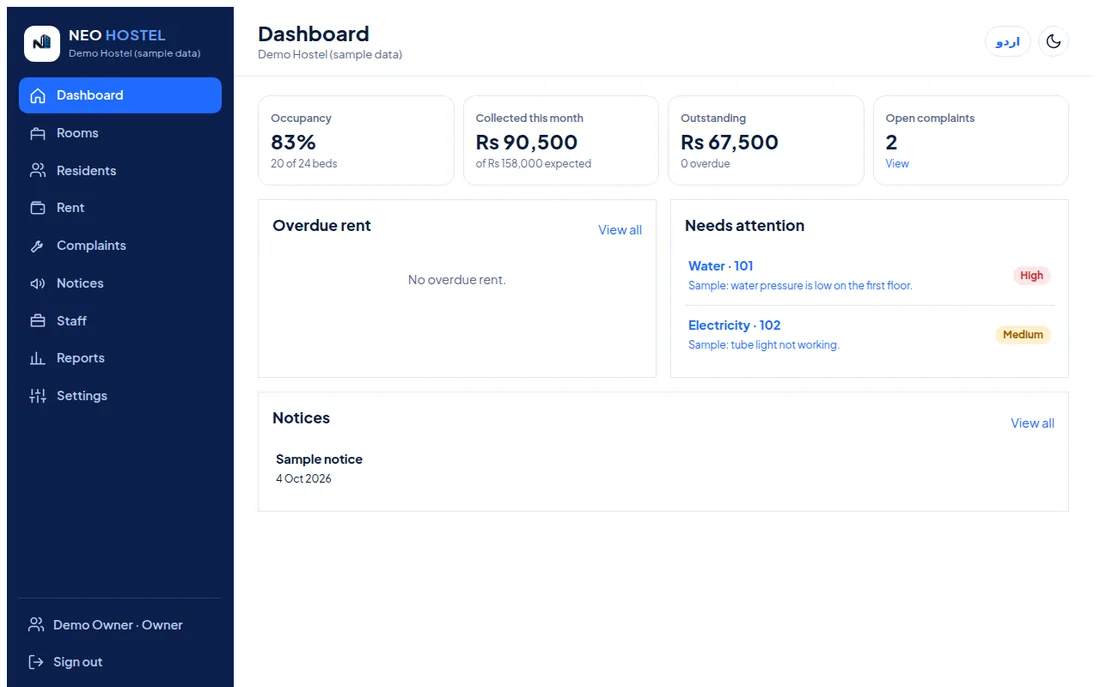
Task: Switch language with the Urdu button
Action: click(x=1007, y=41)
